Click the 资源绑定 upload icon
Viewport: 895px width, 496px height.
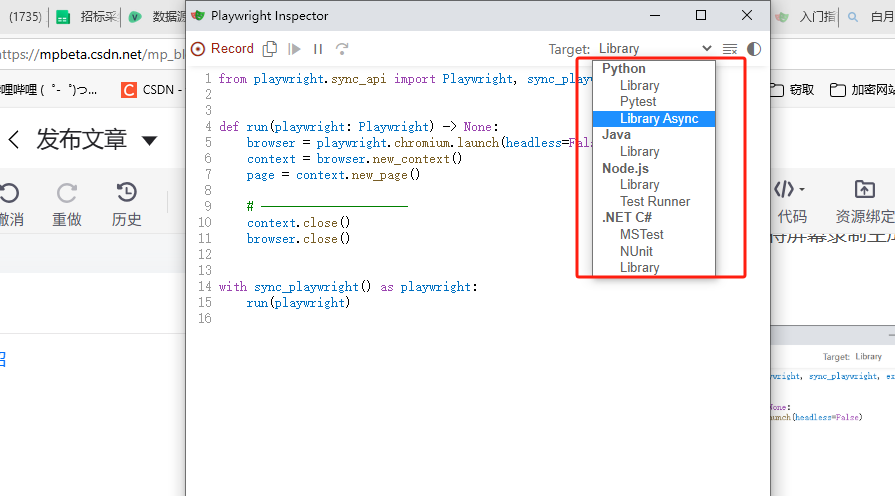[865, 189]
